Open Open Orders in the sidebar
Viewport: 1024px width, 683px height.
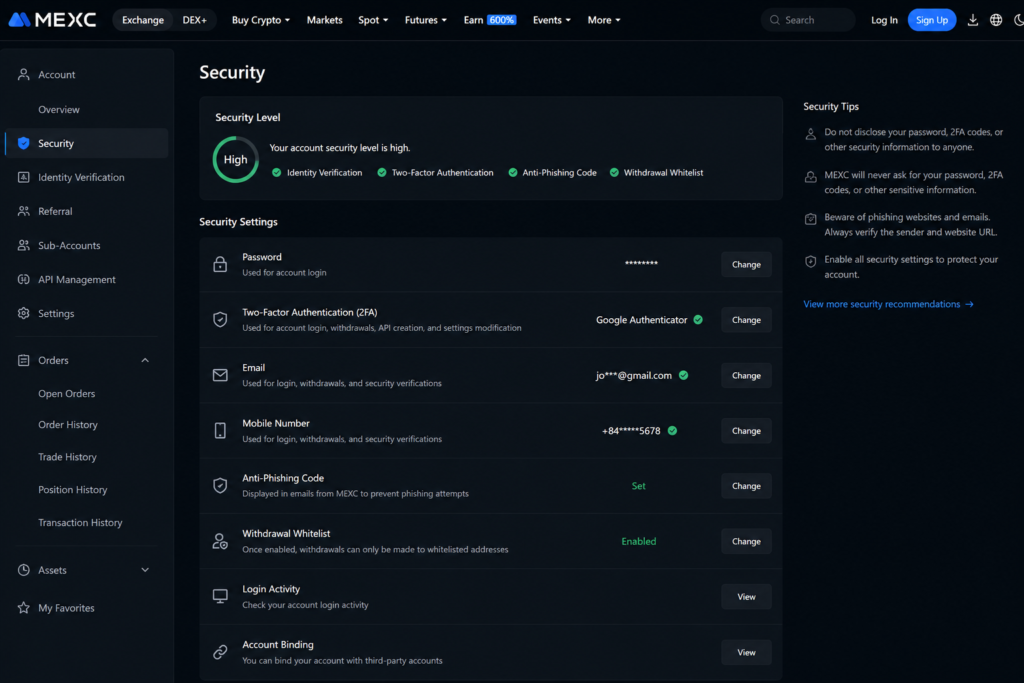[67, 394]
